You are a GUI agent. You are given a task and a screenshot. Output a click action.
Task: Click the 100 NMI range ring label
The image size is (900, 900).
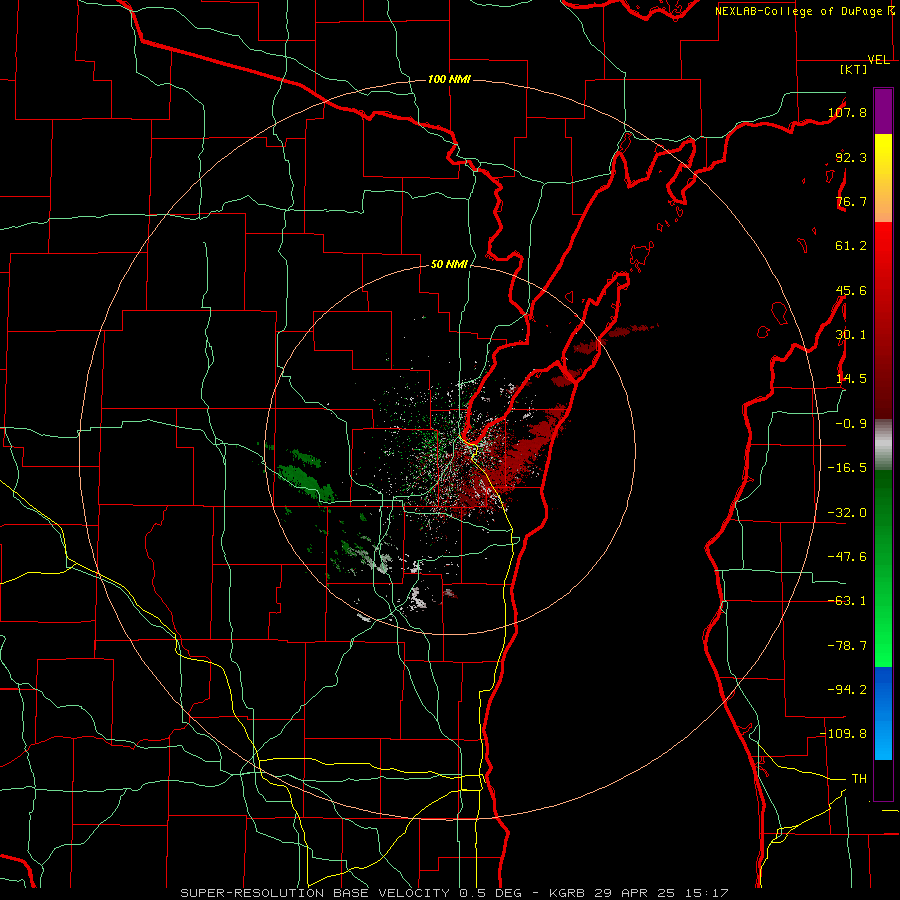449,79
